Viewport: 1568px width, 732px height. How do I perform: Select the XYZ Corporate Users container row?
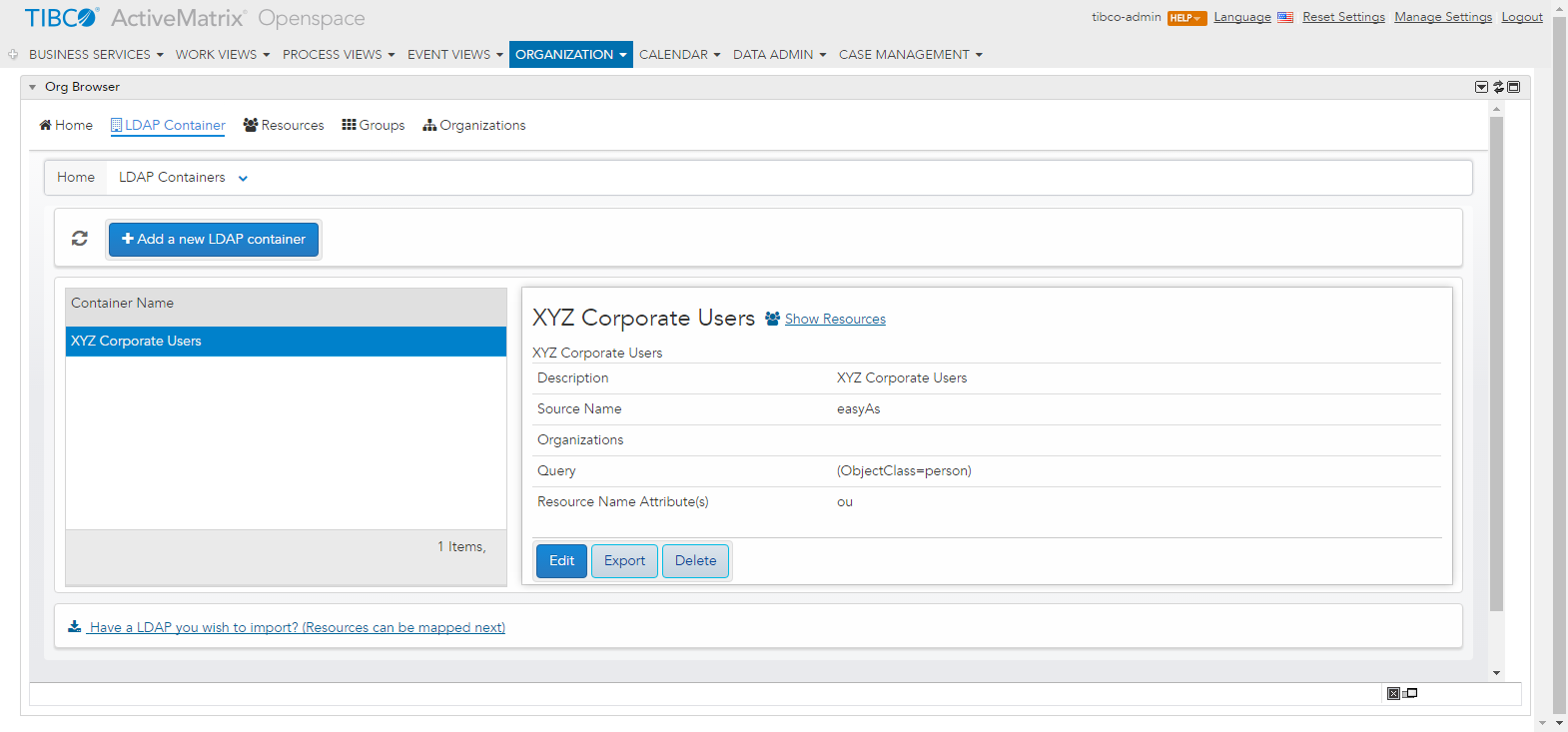(x=286, y=342)
